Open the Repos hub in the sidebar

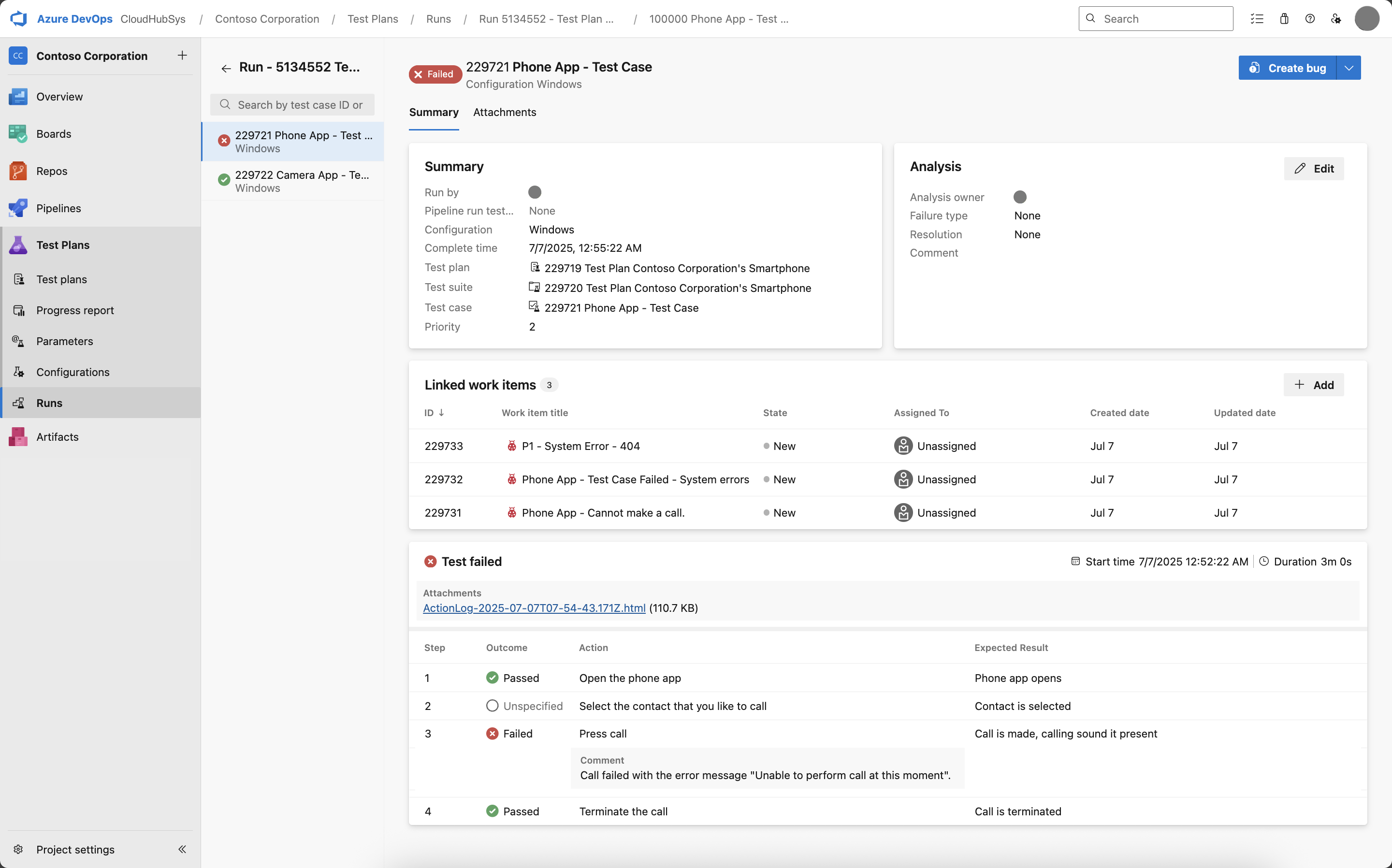(x=52, y=171)
